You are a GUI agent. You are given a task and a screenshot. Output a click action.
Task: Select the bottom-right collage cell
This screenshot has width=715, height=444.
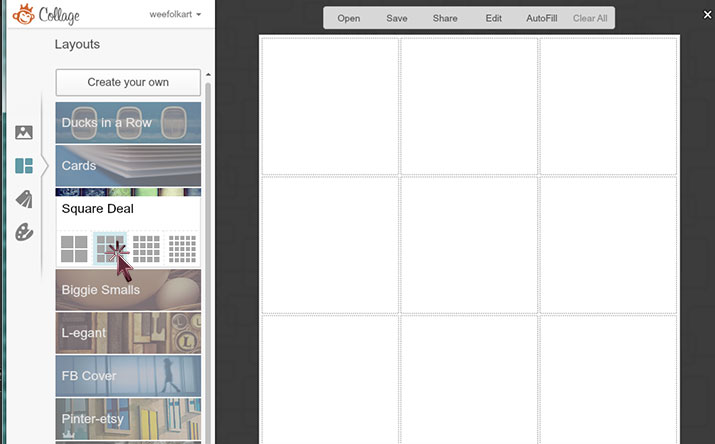608,380
